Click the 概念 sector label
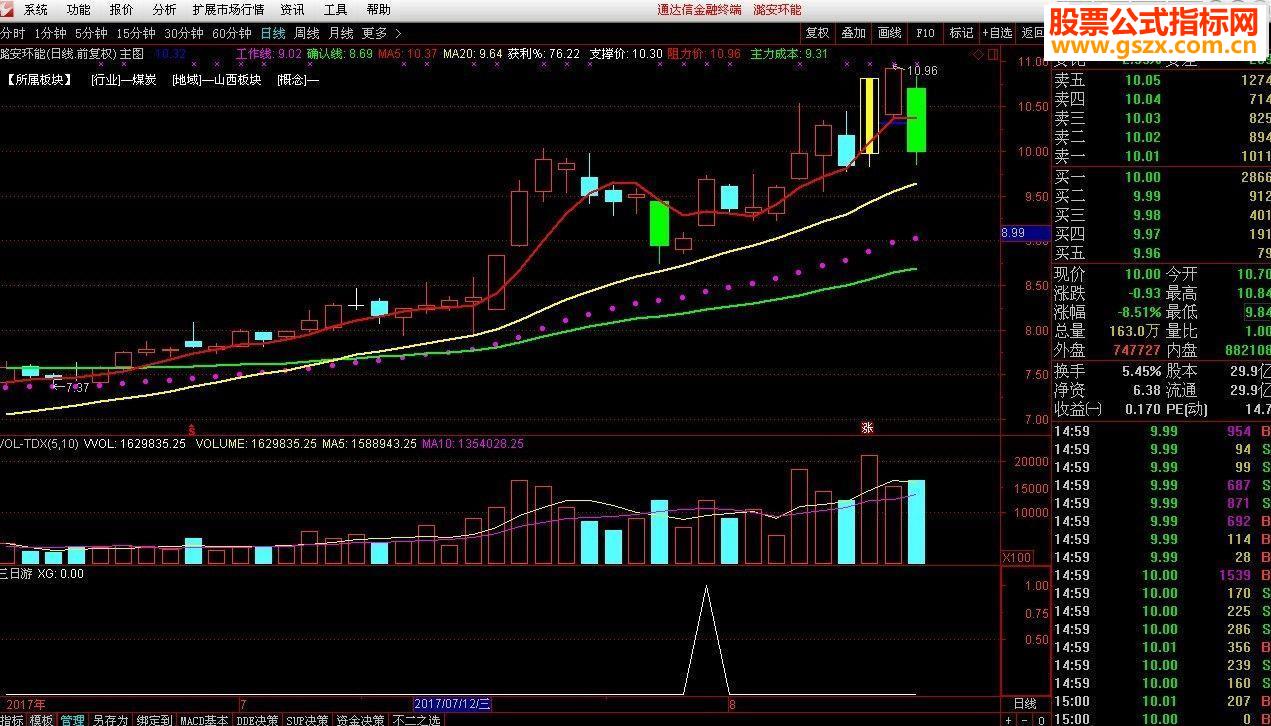1271x726 pixels. click(x=298, y=80)
